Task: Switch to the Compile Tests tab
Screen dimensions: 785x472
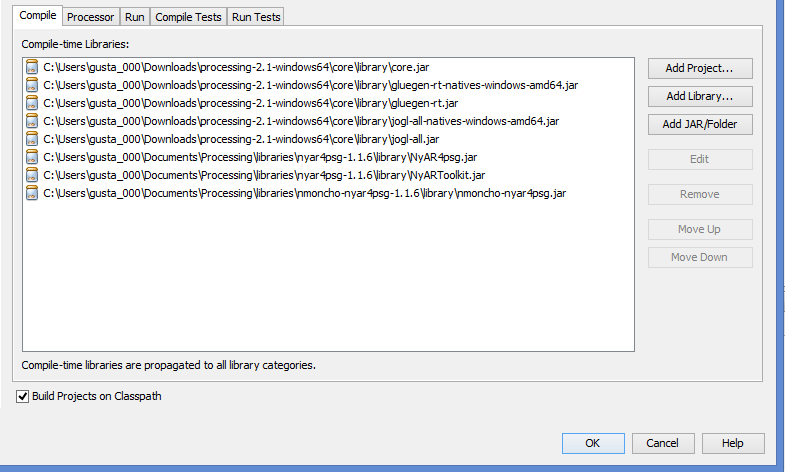Action: 189,17
